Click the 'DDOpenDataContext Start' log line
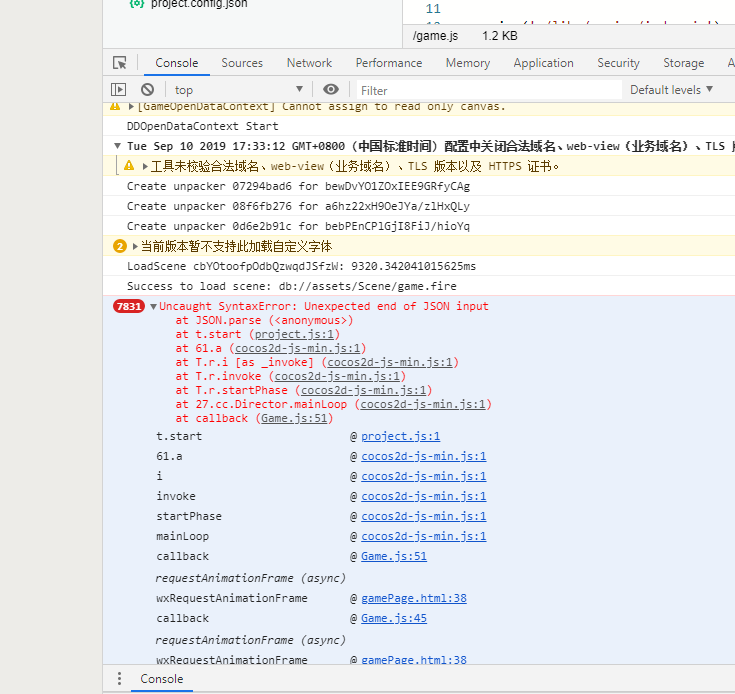The height and width of the screenshot is (694, 735). click(x=202, y=127)
